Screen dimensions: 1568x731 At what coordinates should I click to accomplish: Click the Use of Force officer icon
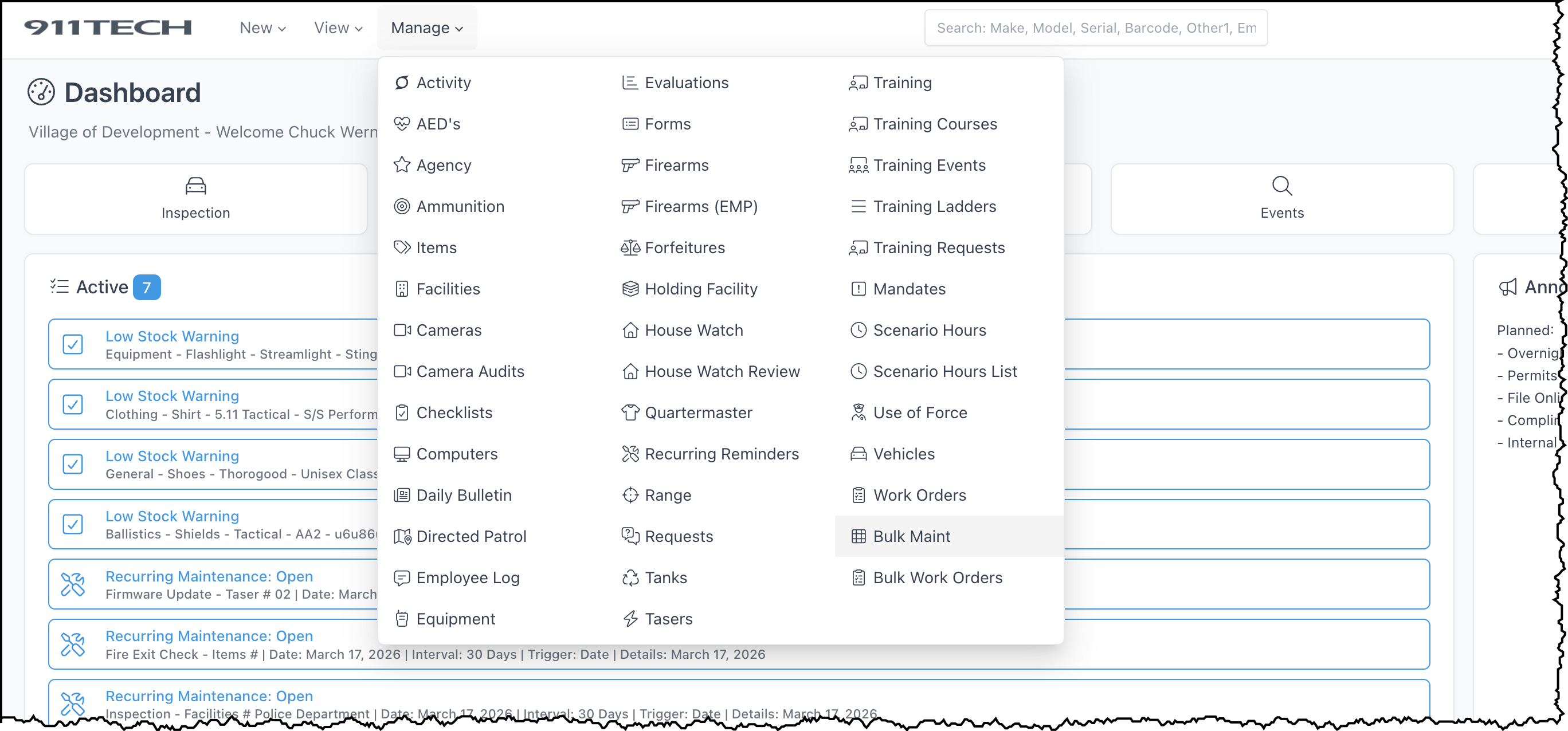[859, 412]
